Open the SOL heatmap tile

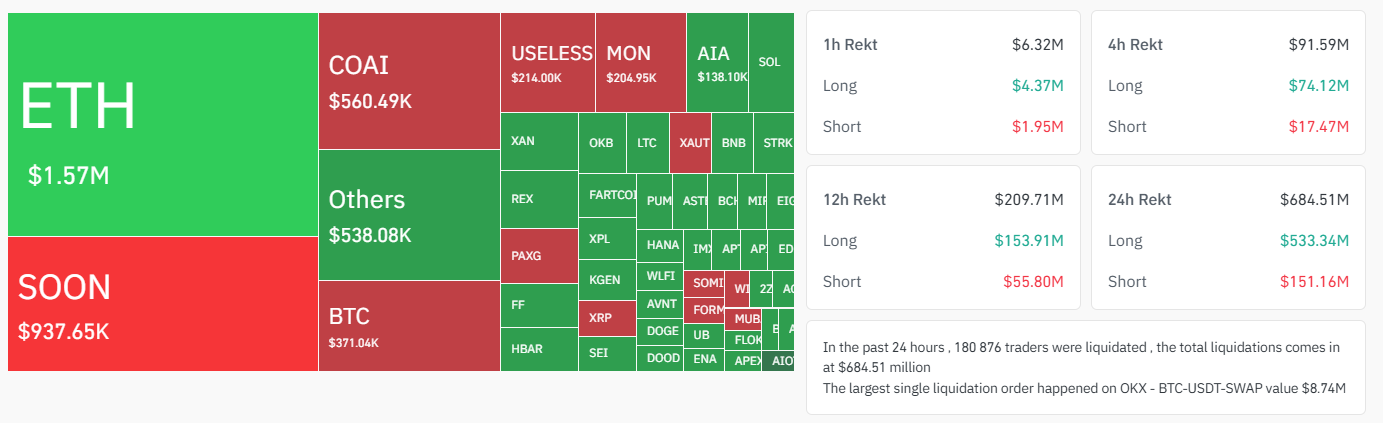[770, 62]
